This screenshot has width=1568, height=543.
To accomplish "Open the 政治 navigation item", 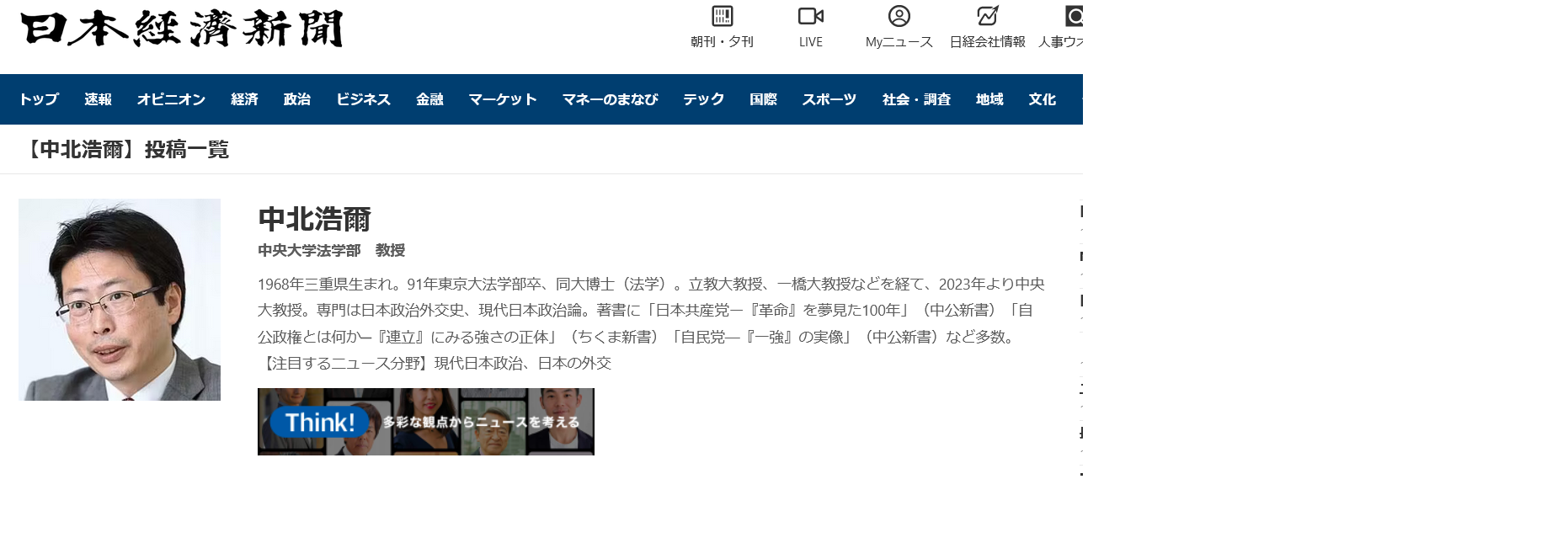I will (297, 99).
